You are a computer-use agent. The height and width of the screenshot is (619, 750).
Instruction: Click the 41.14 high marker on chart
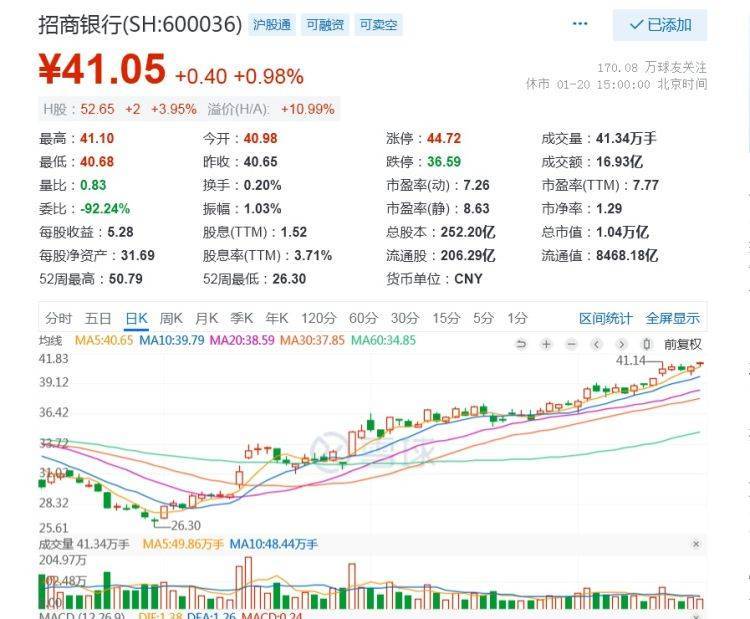[x=631, y=360]
